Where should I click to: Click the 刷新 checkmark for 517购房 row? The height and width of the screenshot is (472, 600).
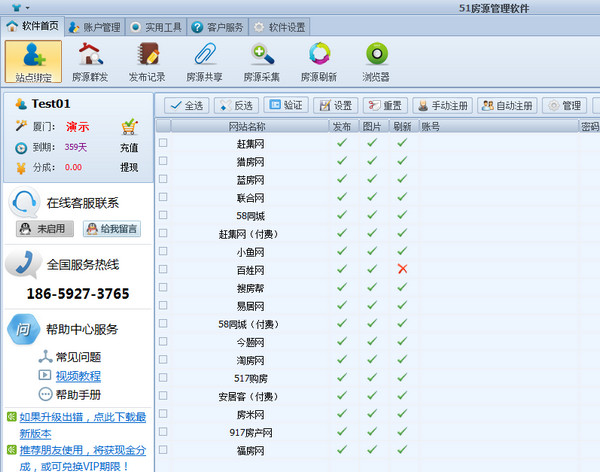pyautogui.click(x=402, y=377)
